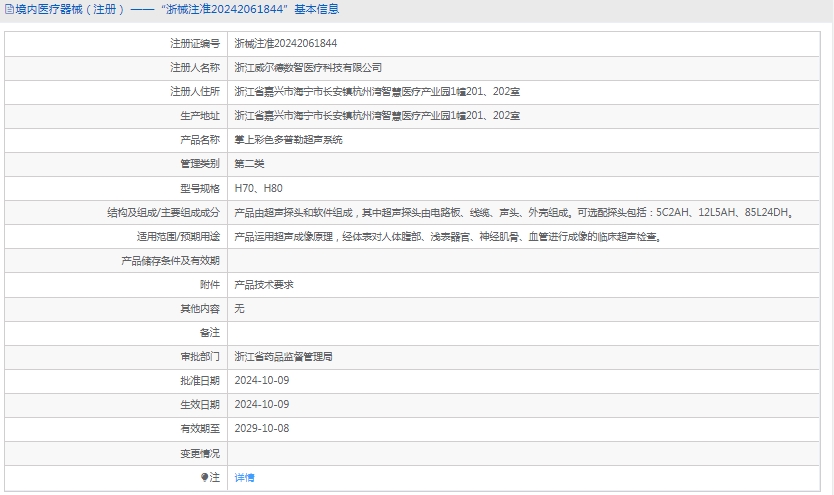834x495 pixels.
Task: Click attachment value 产品技术要求
Action: click(264, 285)
